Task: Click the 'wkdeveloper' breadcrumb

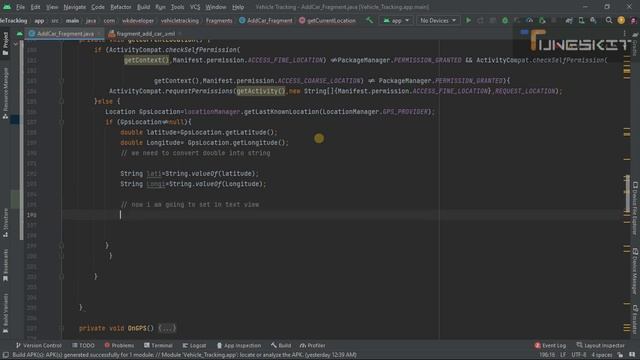Action: [138, 20]
